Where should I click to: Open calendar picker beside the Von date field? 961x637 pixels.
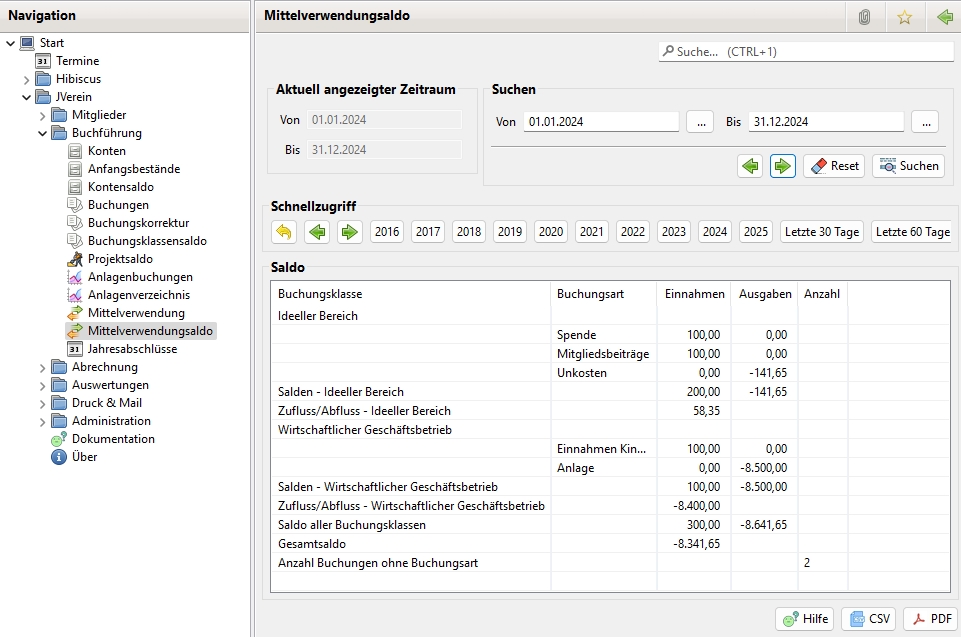(x=699, y=121)
